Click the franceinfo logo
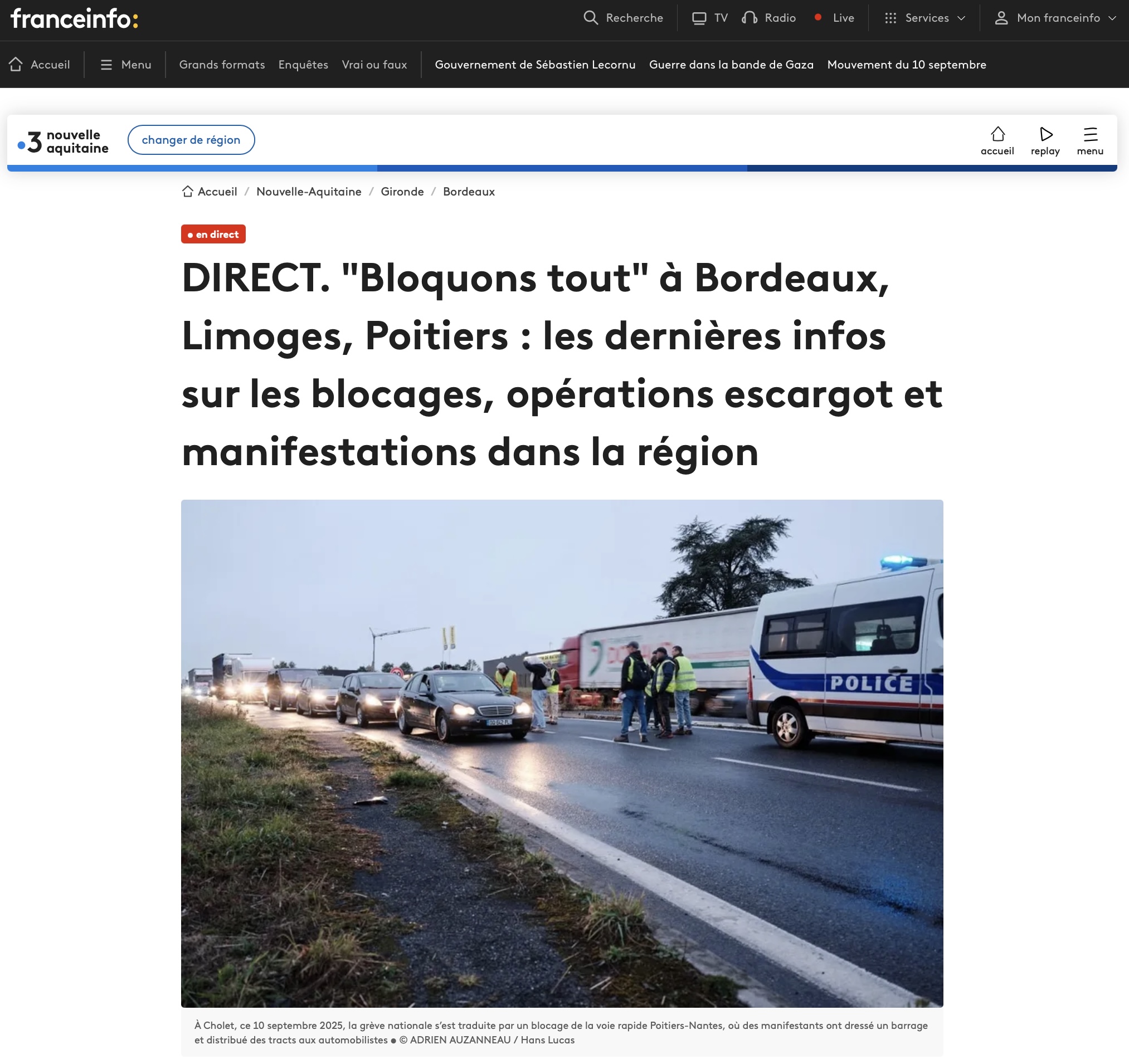The width and height of the screenshot is (1129, 1064). click(x=75, y=19)
